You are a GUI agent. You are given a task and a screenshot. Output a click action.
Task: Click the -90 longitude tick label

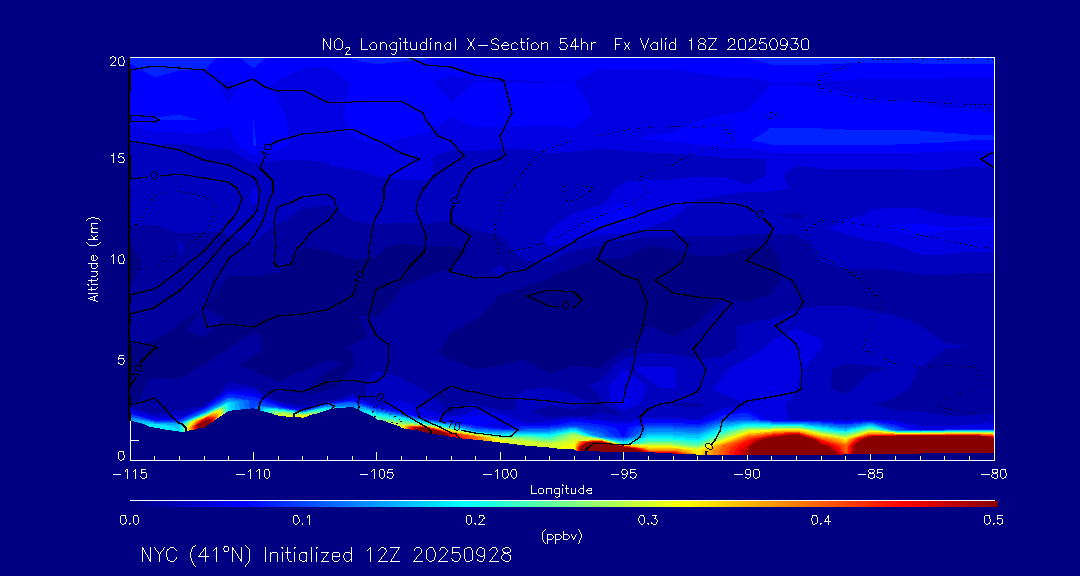pos(747,473)
